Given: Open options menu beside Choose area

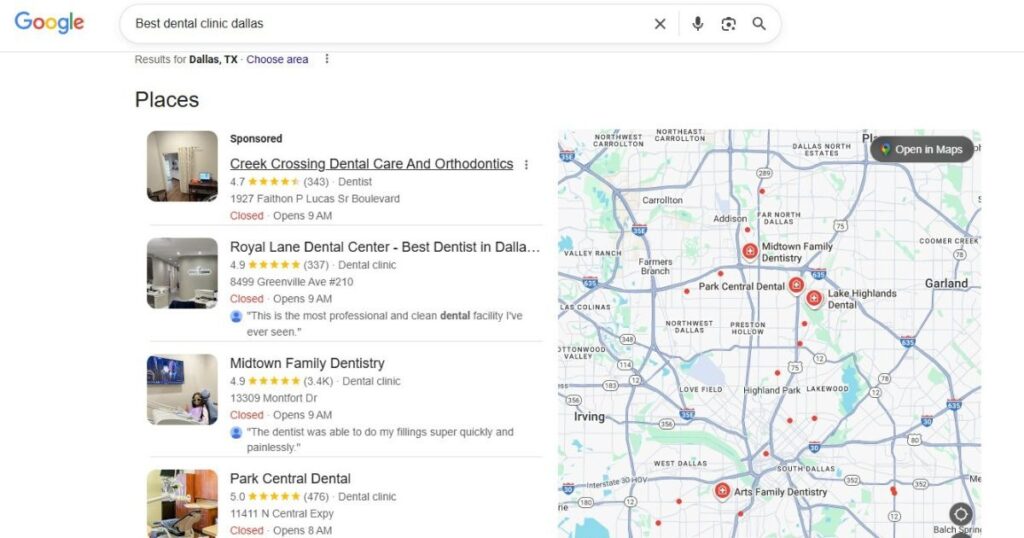Looking at the screenshot, I should coord(327,59).
